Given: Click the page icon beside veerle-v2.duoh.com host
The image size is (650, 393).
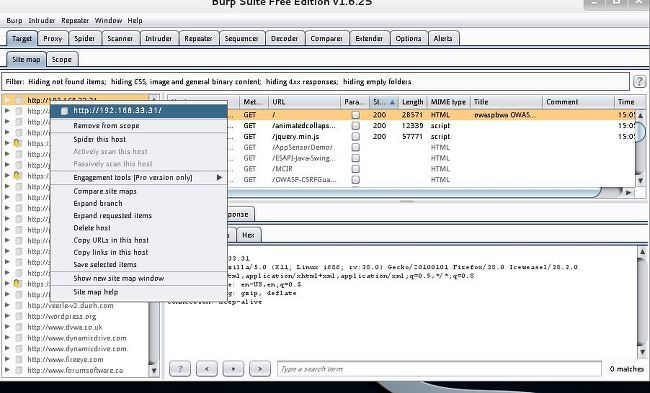Looking at the screenshot, I should click(19, 306).
